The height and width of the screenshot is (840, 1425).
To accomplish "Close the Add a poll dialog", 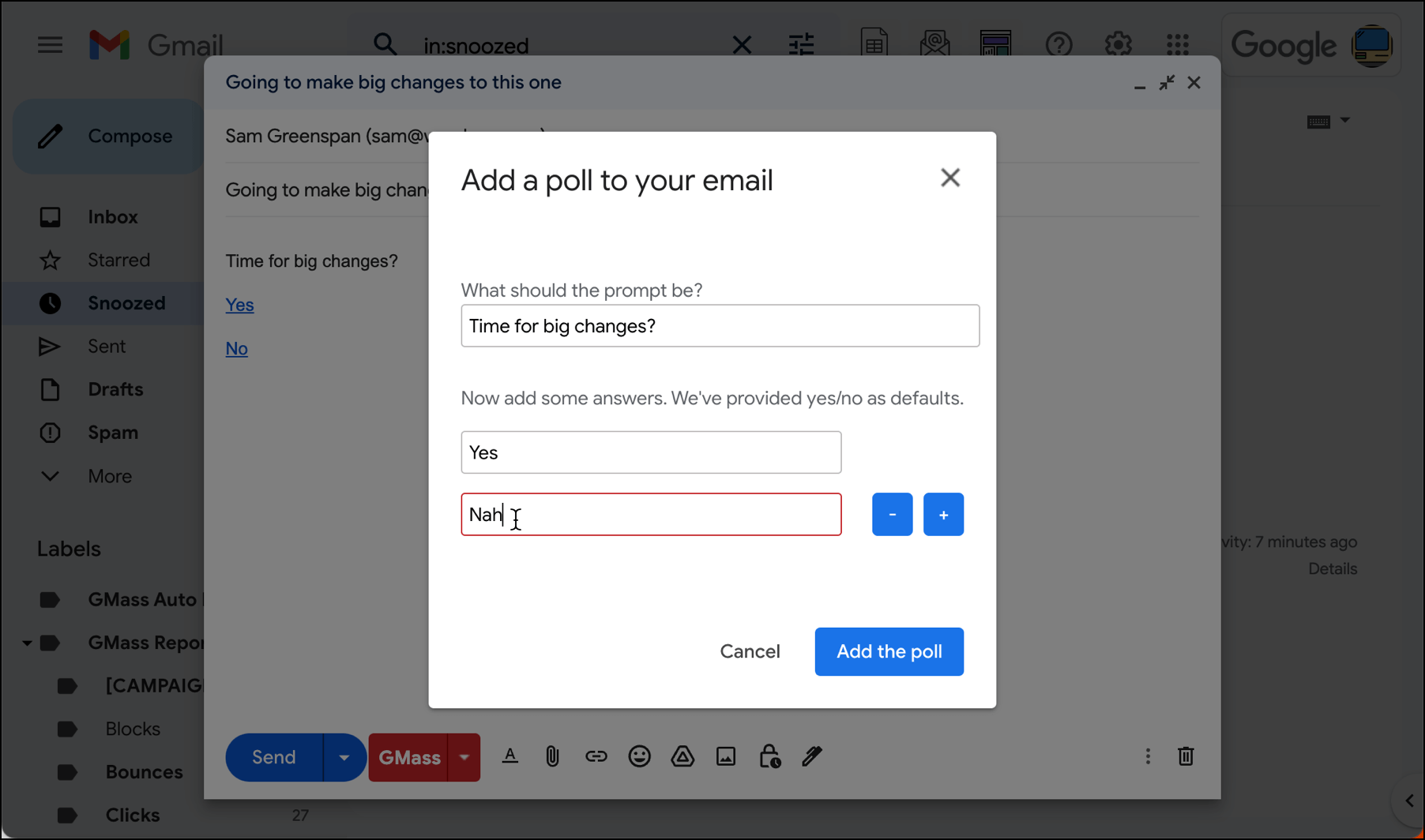I will [x=950, y=178].
